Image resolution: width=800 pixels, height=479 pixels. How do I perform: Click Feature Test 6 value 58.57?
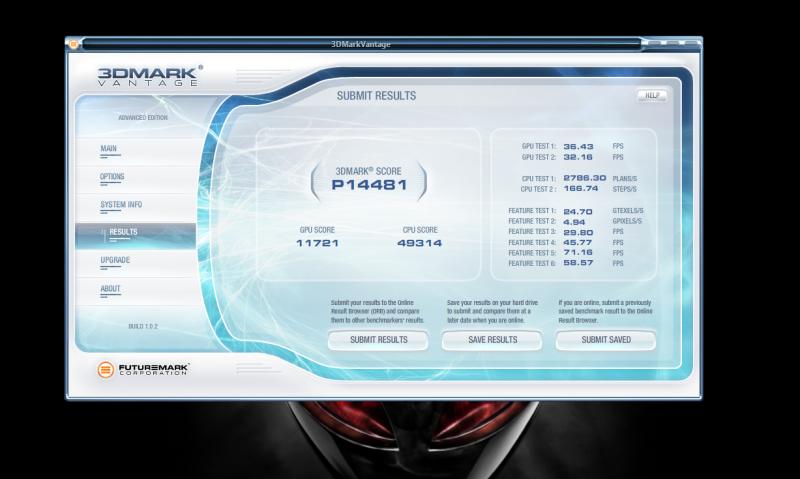(x=578, y=263)
